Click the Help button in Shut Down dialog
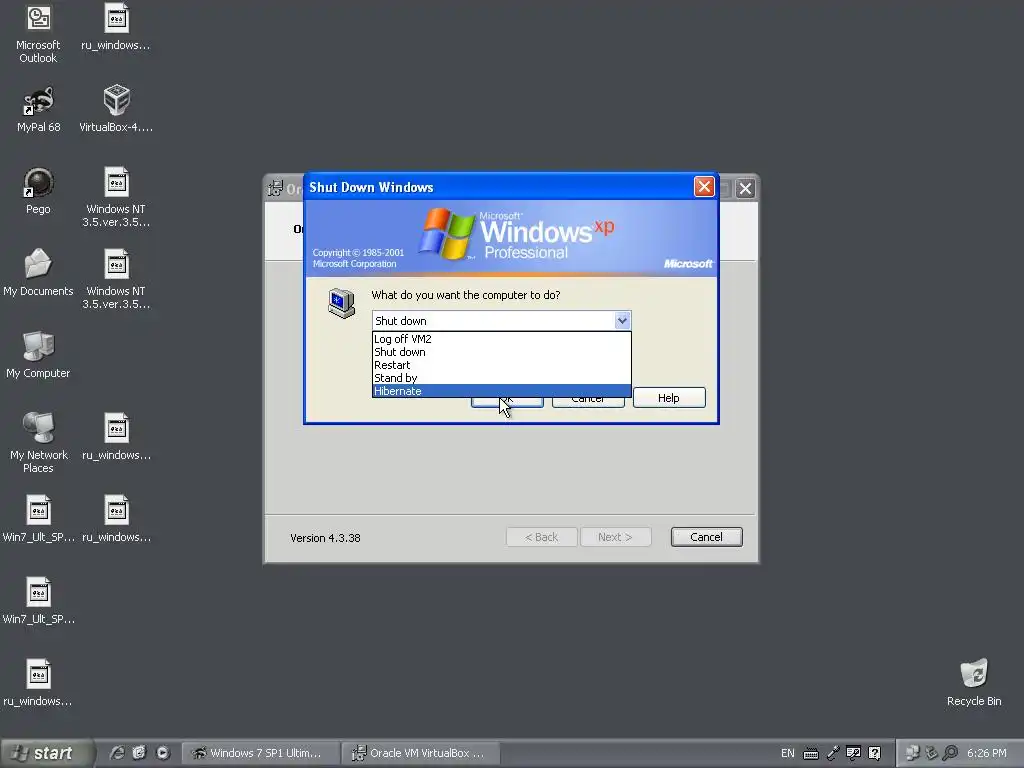The width and height of the screenshot is (1024, 768). tap(669, 398)
